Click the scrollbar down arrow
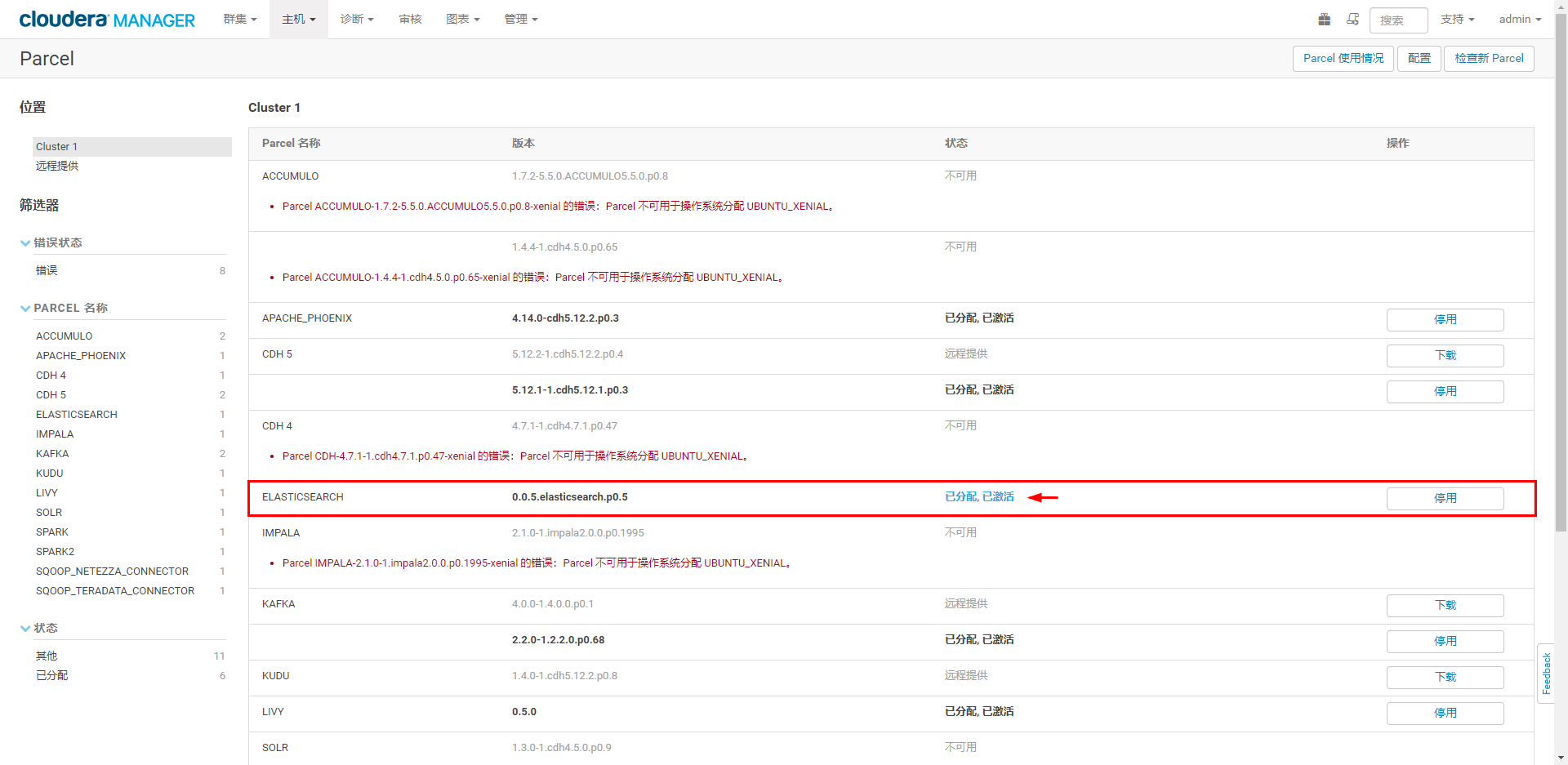 point(1561,758)
